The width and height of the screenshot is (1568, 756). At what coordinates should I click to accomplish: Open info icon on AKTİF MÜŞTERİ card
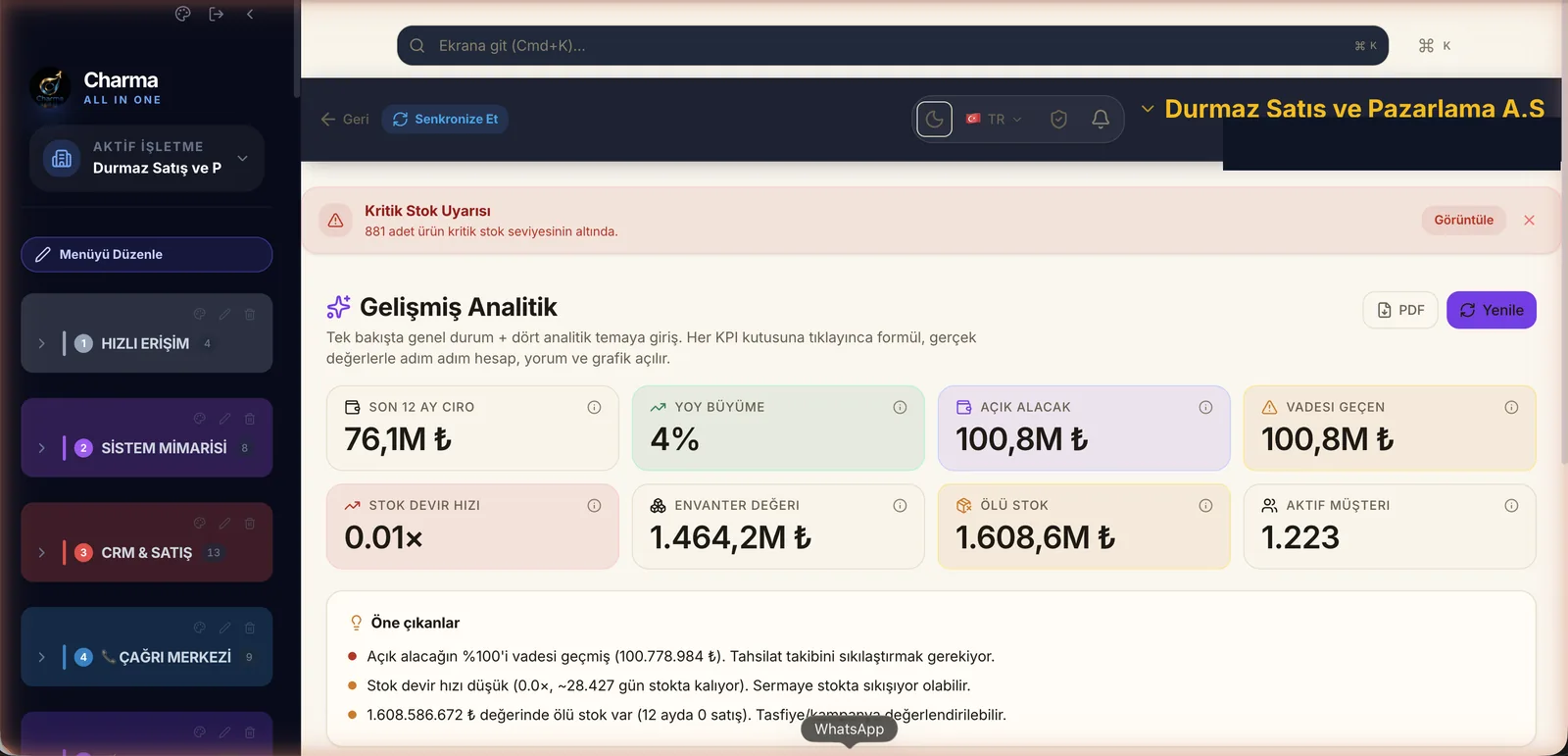(x=1511, y=506)
